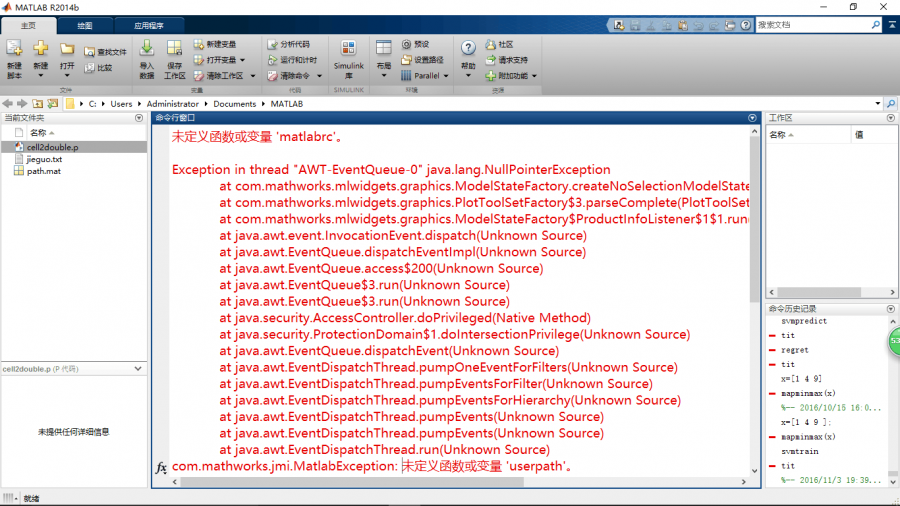The width and height of the screenshot is (900, 506).
Task: Collapse the toolstrip with the top-right arrow
Action: tap(892, 25)
